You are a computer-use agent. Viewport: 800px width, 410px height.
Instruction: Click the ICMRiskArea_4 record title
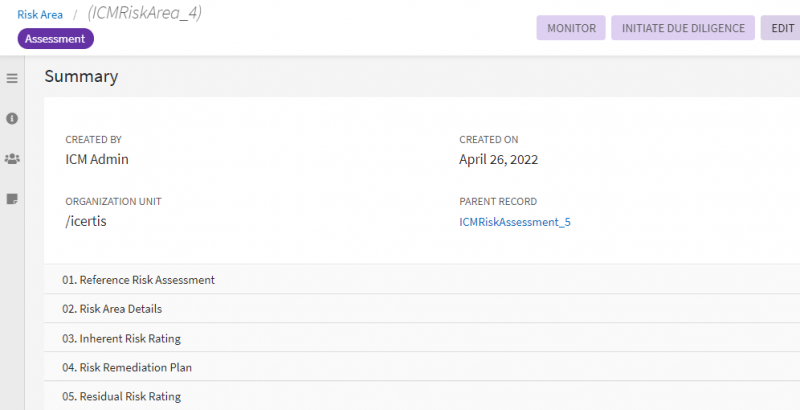click(145, 14)
